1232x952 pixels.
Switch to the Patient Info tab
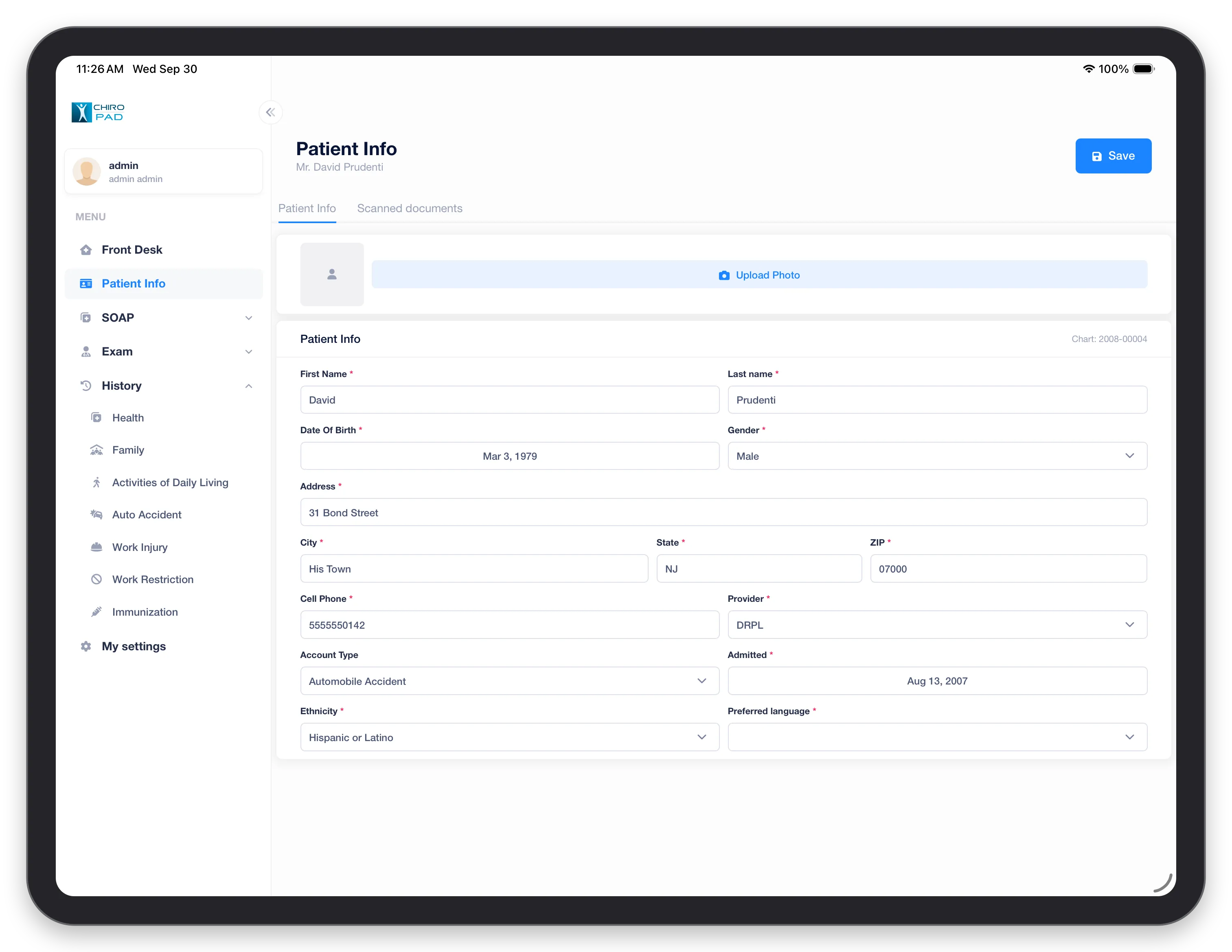coord(307,209)
